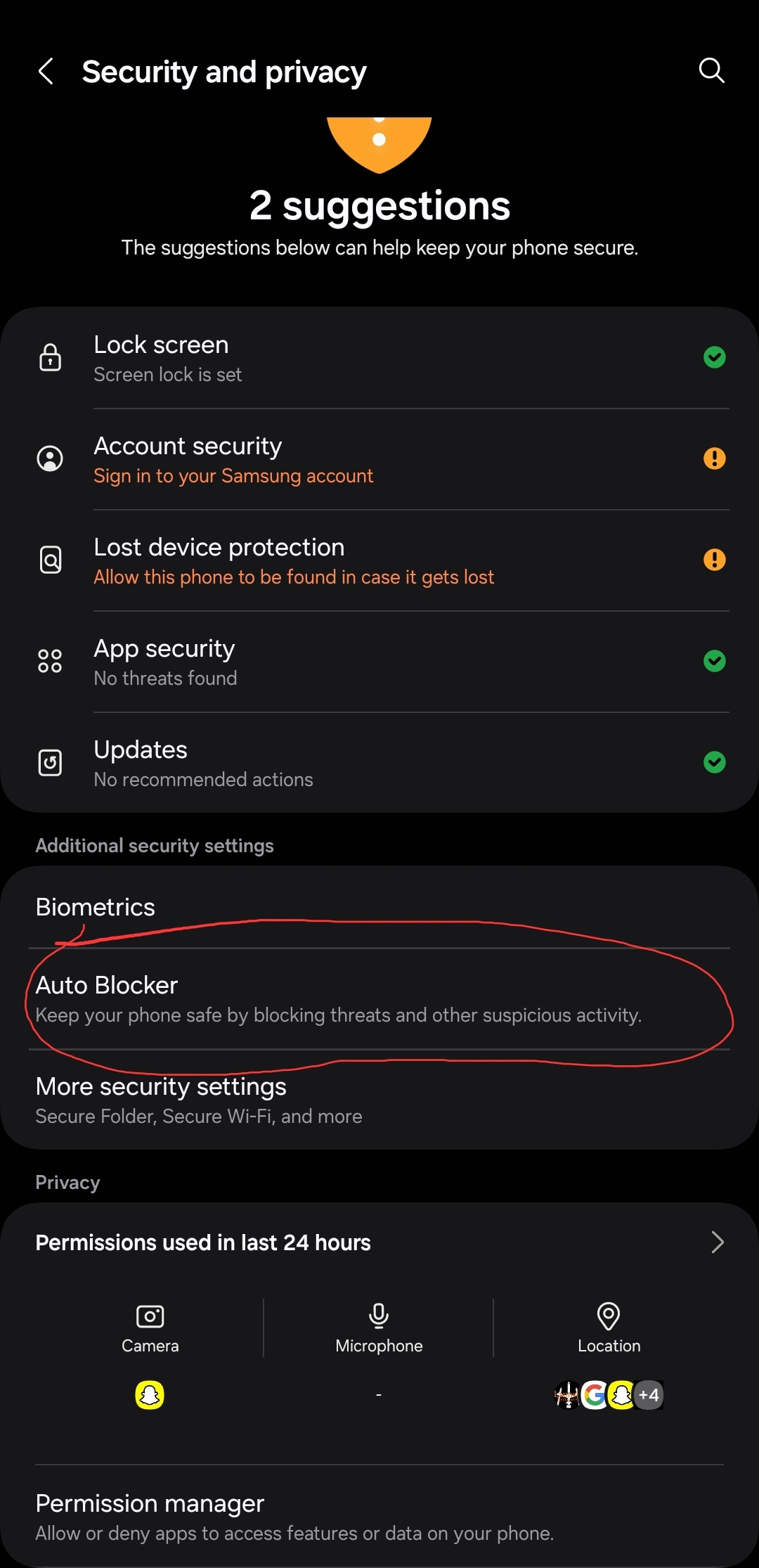The height and width of the screenshot is (1568, 759).
Task: Tap the Updates refresh icon
Action: 50,762
